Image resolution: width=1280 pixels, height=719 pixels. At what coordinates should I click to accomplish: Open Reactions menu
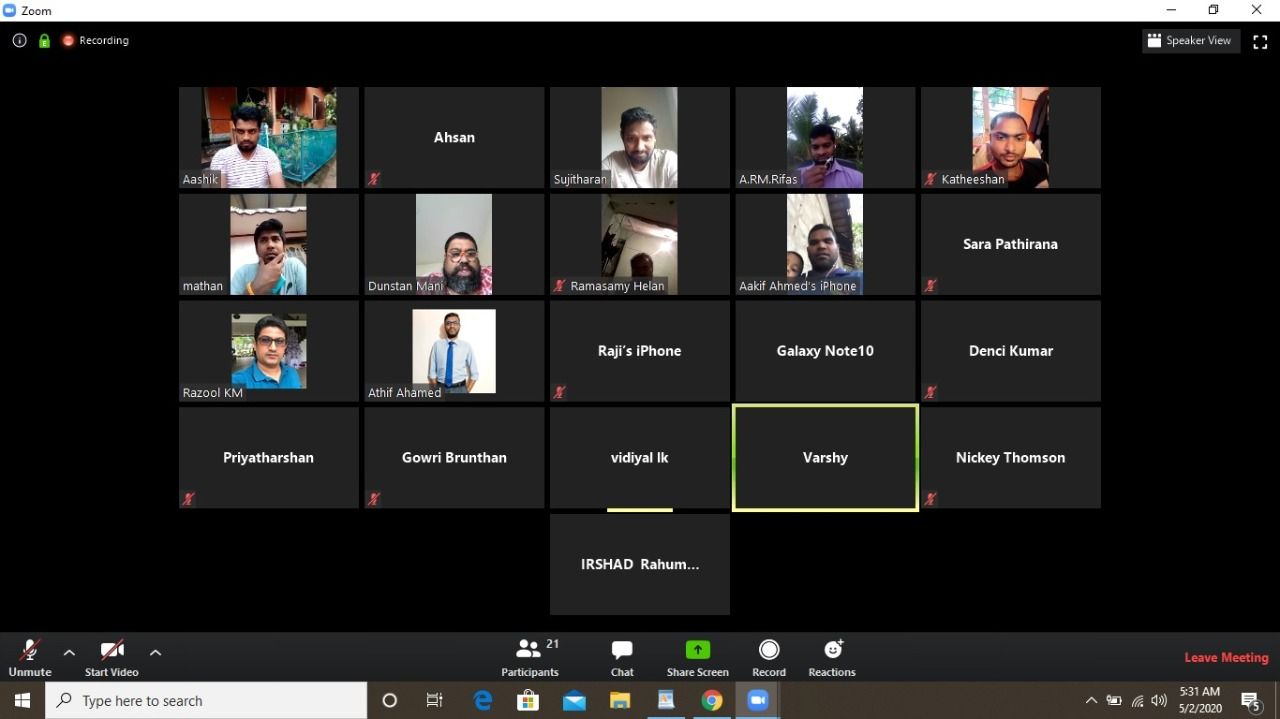click(832, 658)
